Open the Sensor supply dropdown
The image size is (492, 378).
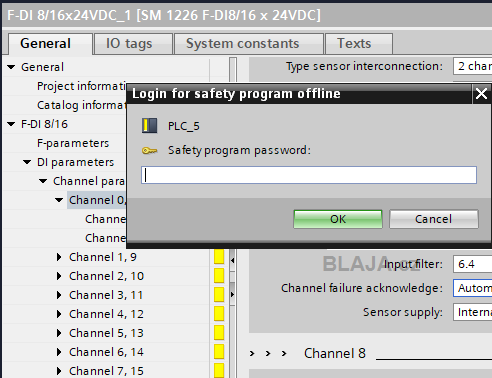[x=472, y=312]
